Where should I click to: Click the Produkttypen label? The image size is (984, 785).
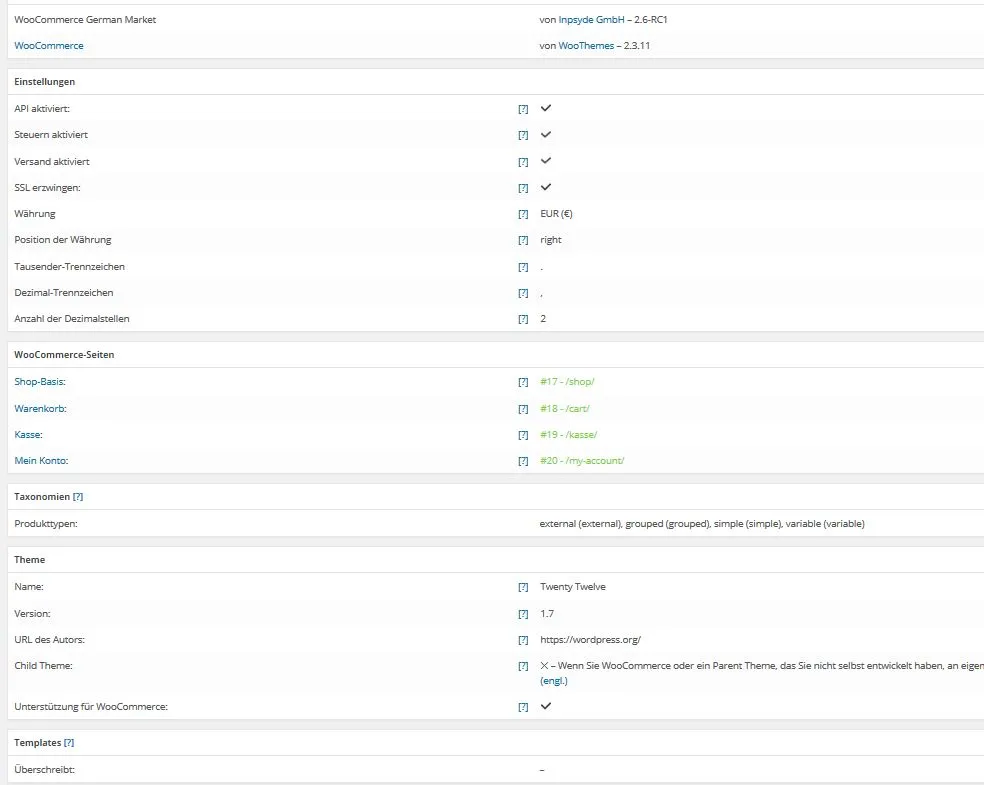pyautogui.click(x=46, y=524)
